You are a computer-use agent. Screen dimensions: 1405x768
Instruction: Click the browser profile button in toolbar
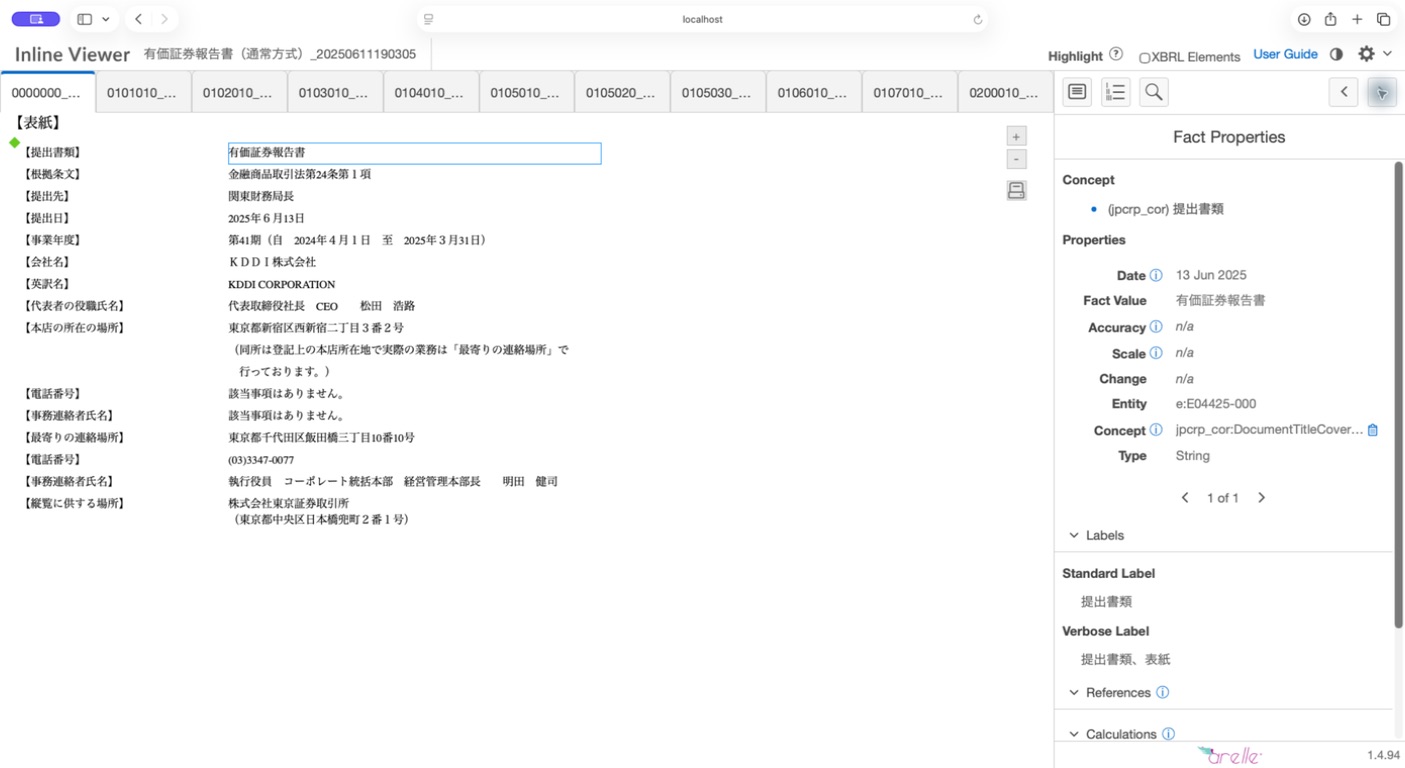click(x=36, y=19)
